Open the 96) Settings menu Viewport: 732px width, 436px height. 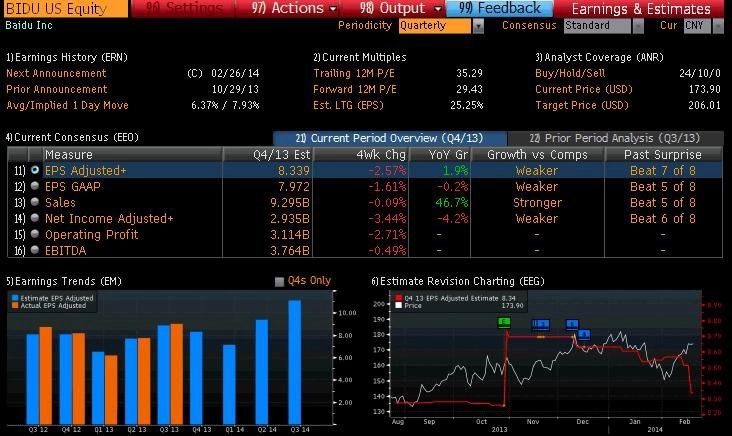184,8
